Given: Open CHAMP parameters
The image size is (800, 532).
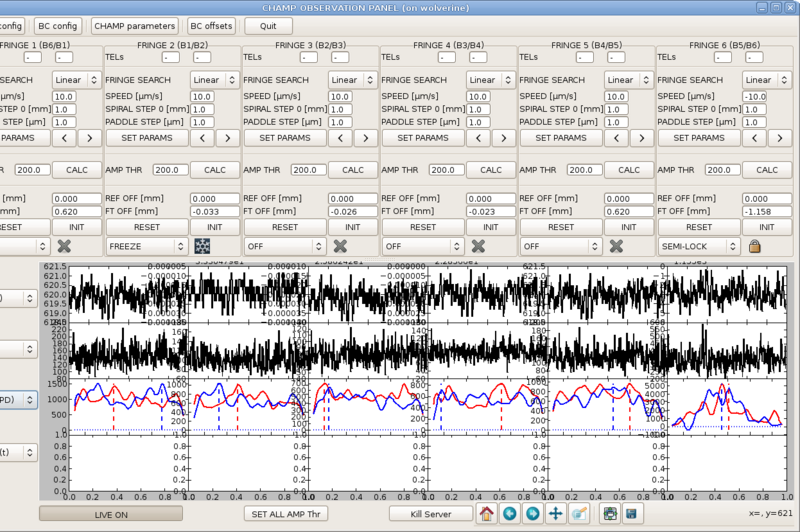Looking at the screenshot, I should pyautogui.click(x=135, y=26).
